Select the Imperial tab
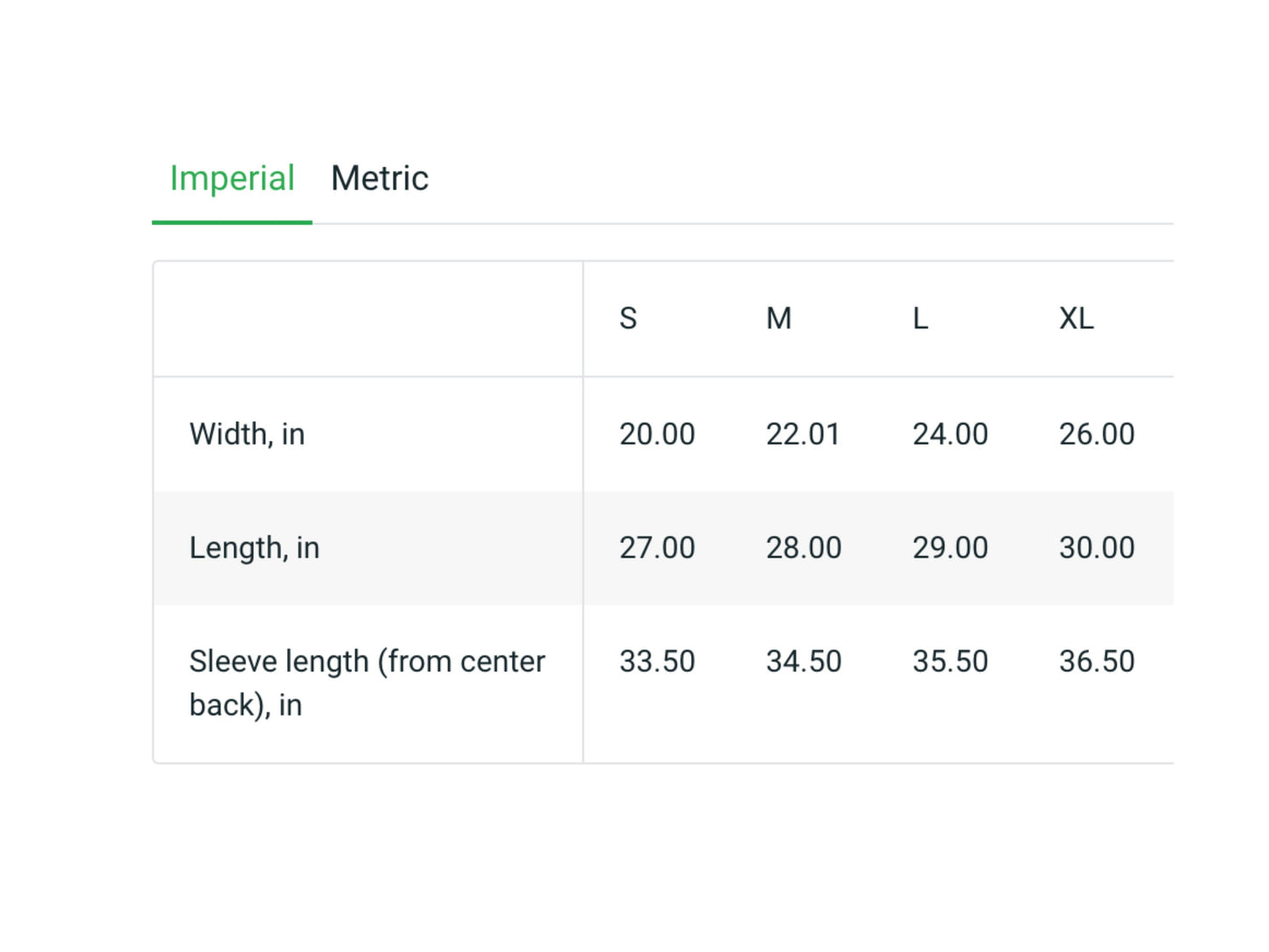 [232, 179]
